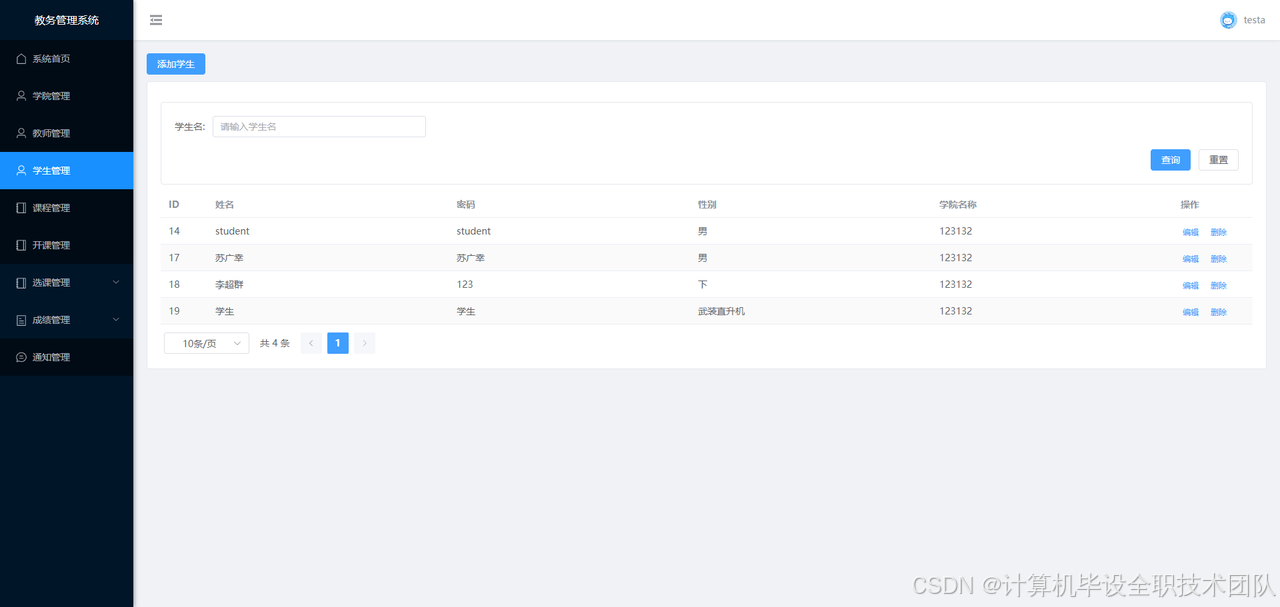Image resolution: width=1280 pixels, height=607 pixels.
Task: Edit the 李超群 row
Action: coord(1190,285)
